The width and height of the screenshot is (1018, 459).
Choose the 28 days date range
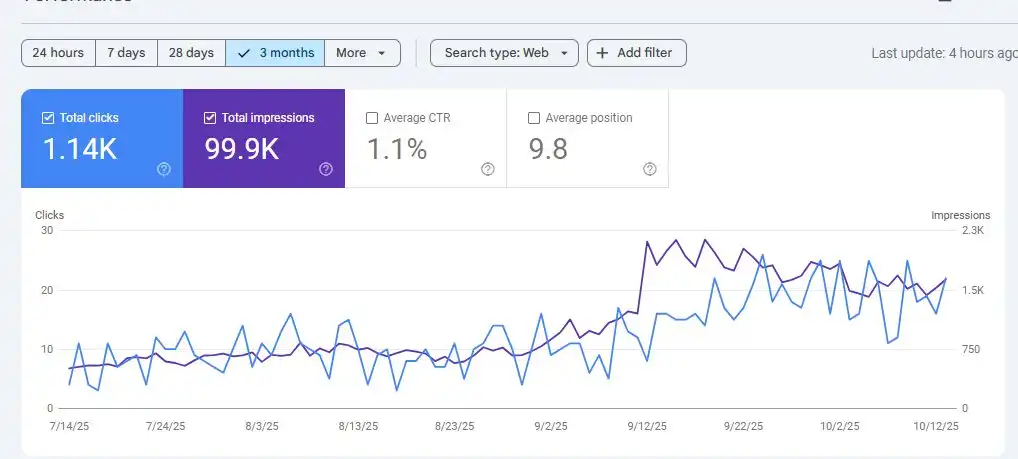[x=191, y=53]
